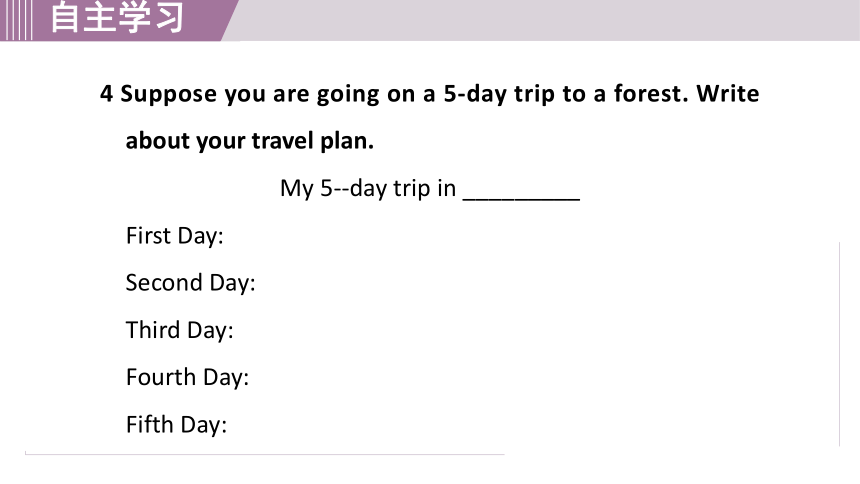
Task: Click the horizontal rule below 'Fifth Day:'
Action: coord(264,454)
